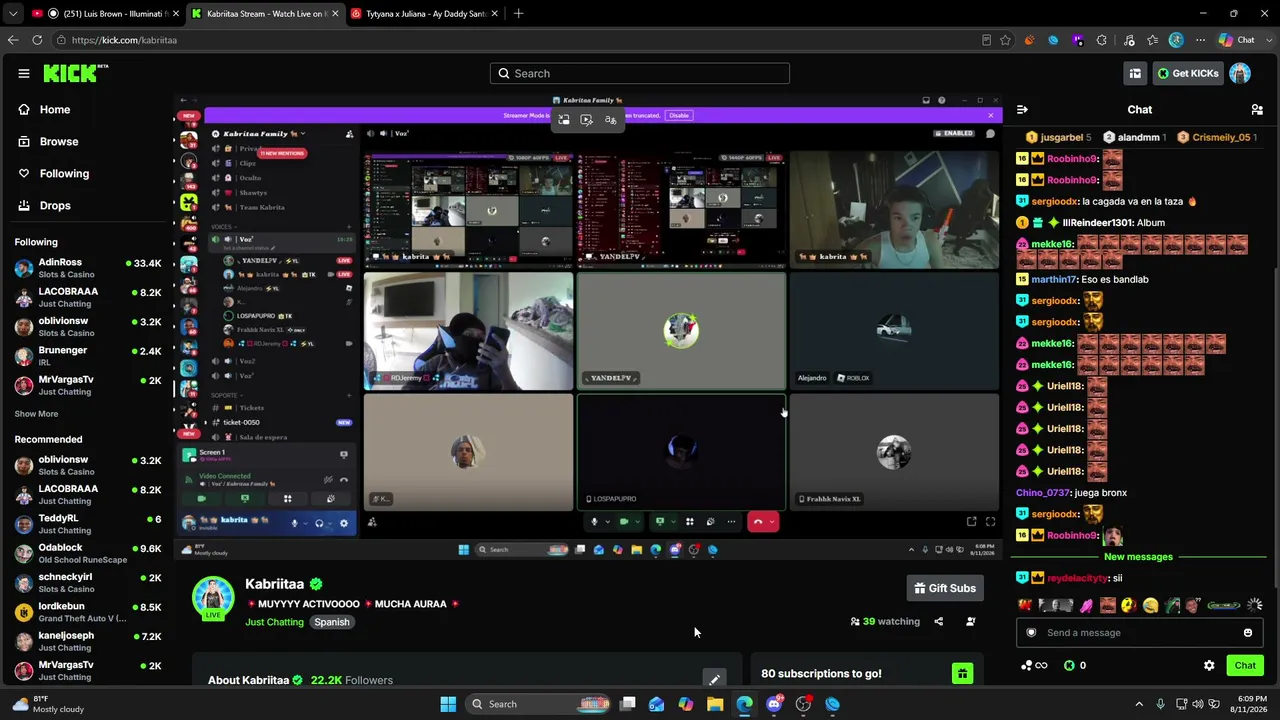This screenshot has width=1280, height=720.
Task: Reload the page in the browser
Action: click(x=37, y=40)
